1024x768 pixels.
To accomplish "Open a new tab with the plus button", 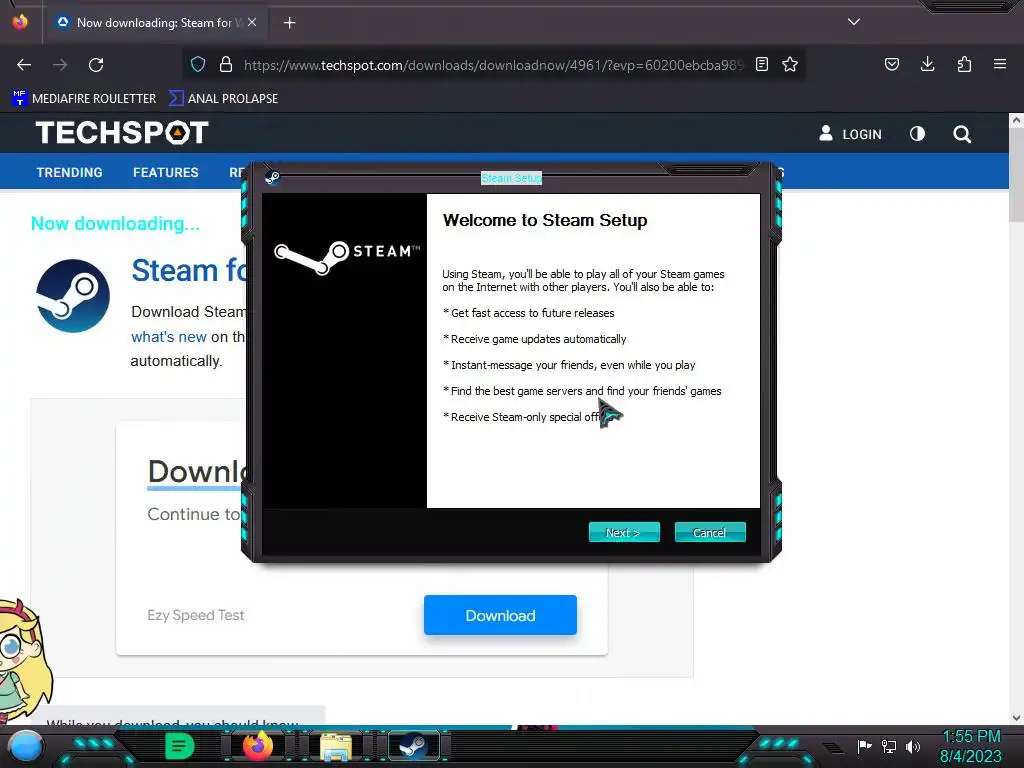I will click(289, 23).
